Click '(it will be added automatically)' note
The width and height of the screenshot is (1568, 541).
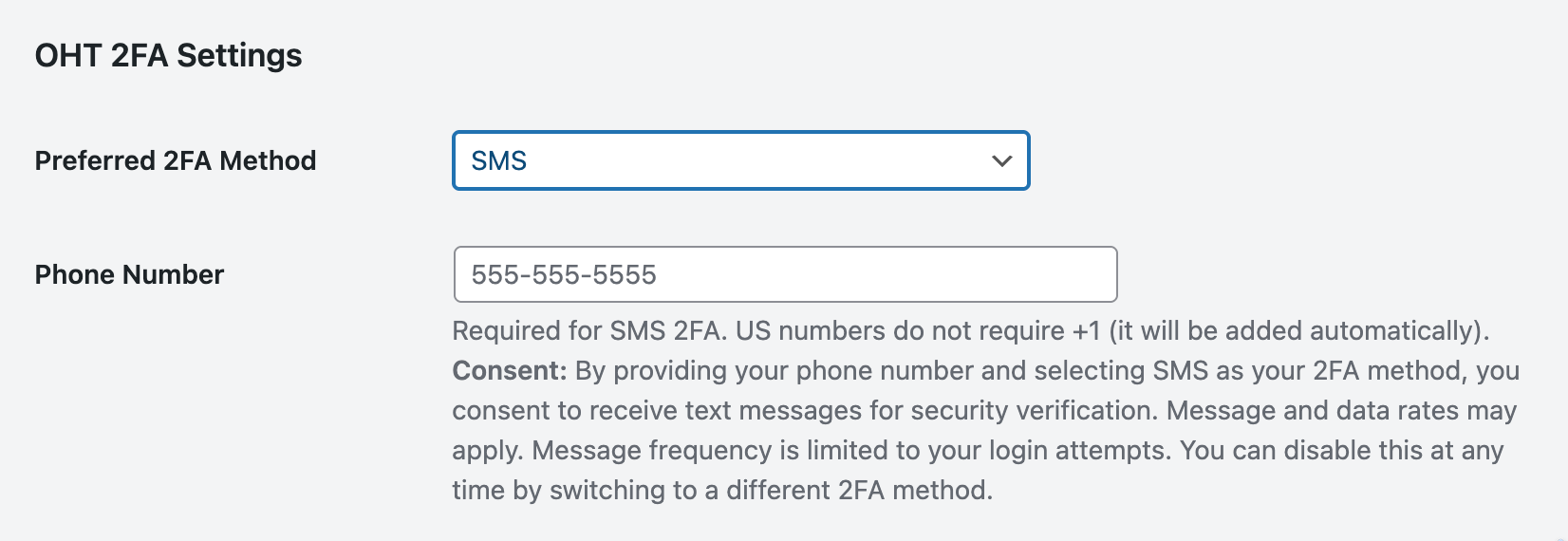pyautogui.click(x=1299, y=330)
